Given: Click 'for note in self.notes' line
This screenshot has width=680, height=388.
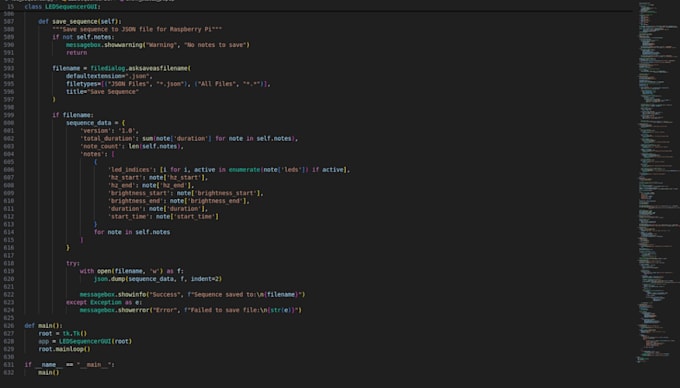Looking at the screenshot, I should [x=132, y=232].
